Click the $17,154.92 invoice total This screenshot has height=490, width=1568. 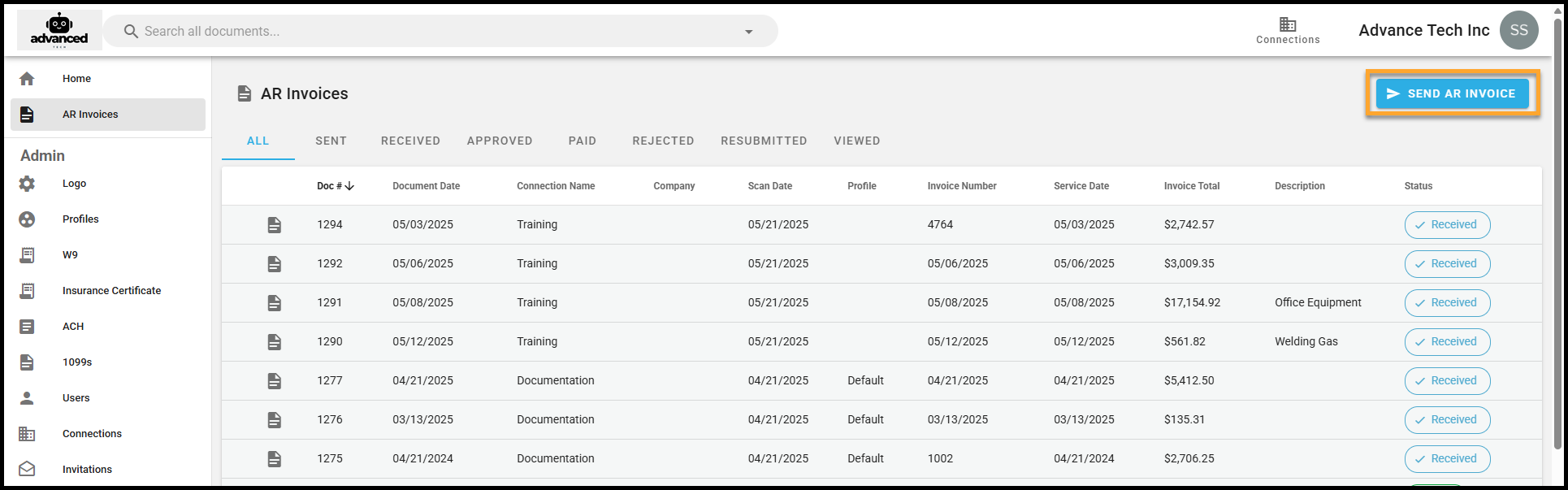(x=1192, y=303)
